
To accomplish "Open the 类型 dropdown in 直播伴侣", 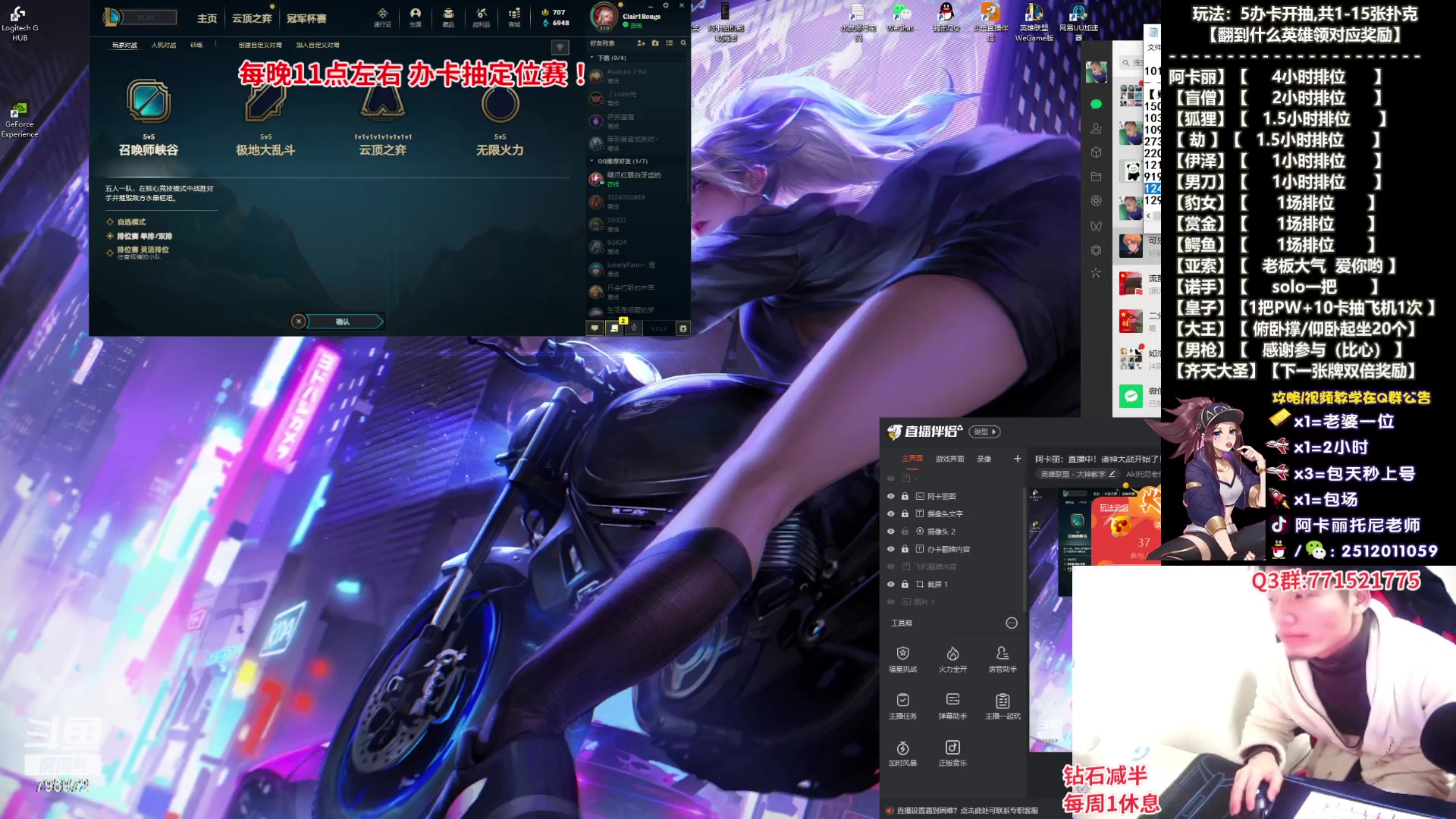I will coord(985,431).
